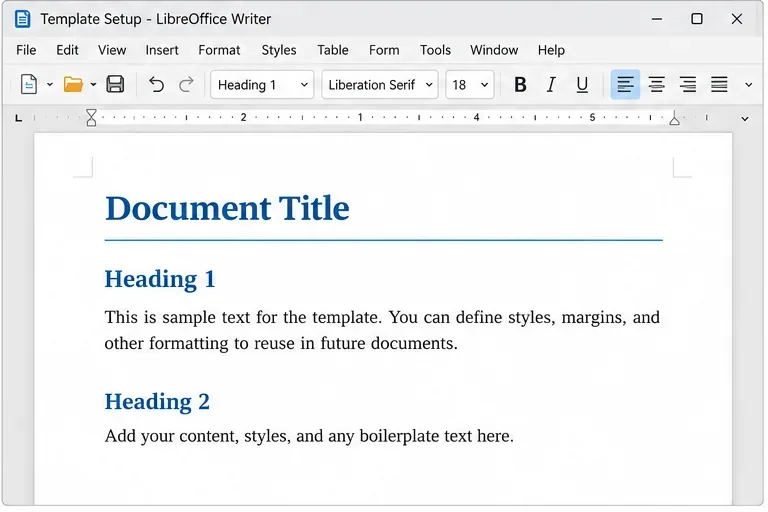Redo the last undone action
This screenshot has height=512, width=768.
[186, 85]
